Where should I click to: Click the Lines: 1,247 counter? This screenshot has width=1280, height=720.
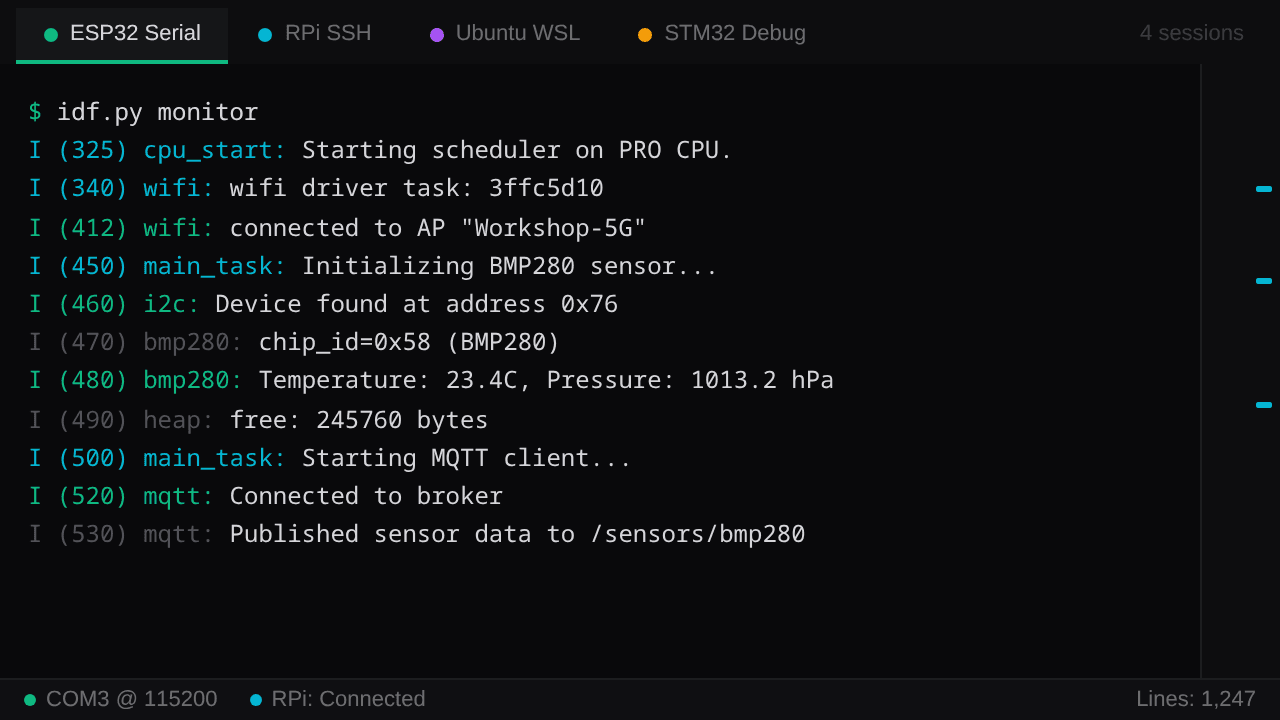click(1195, 699)
